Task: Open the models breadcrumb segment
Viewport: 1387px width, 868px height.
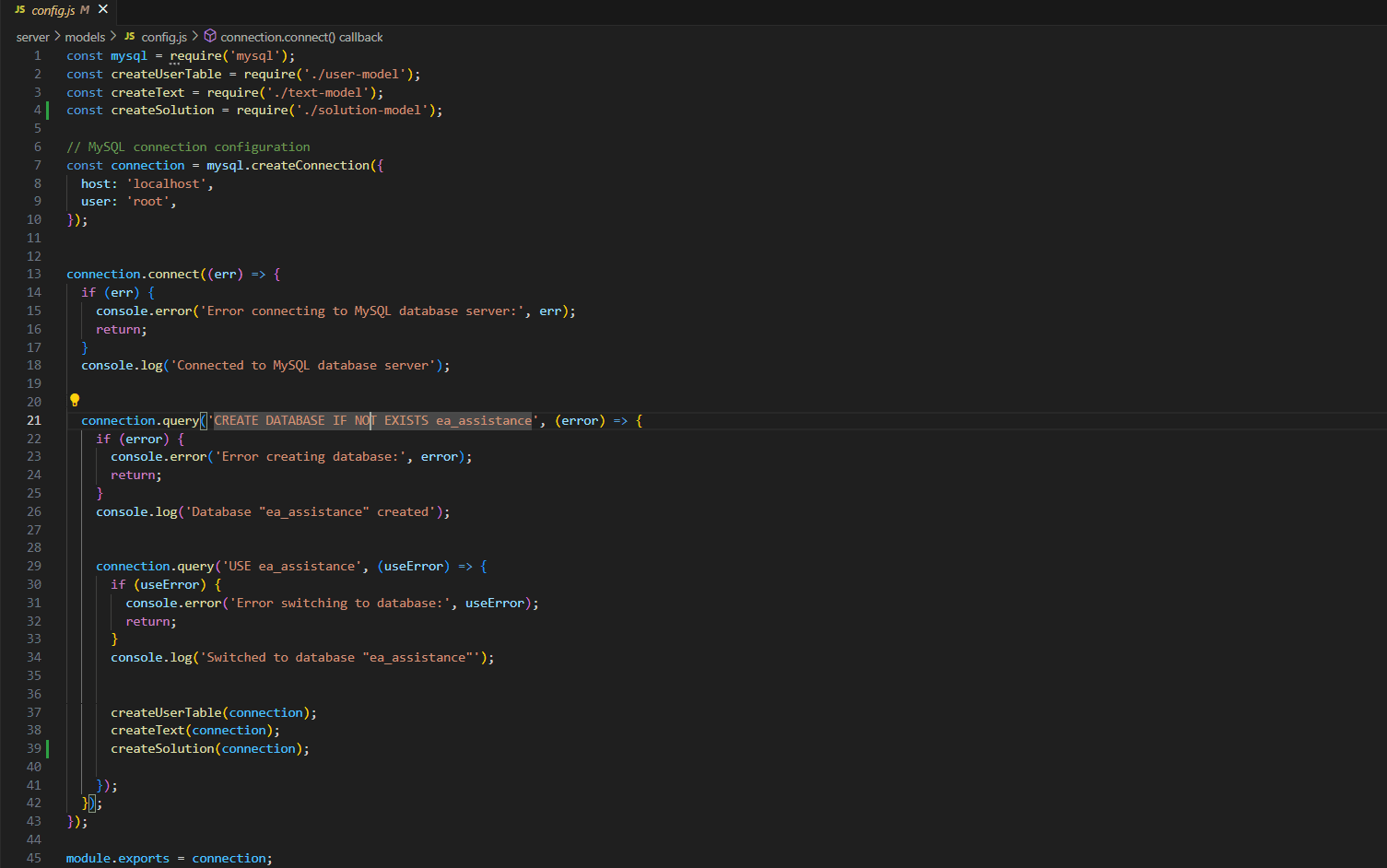Action: 85,37
